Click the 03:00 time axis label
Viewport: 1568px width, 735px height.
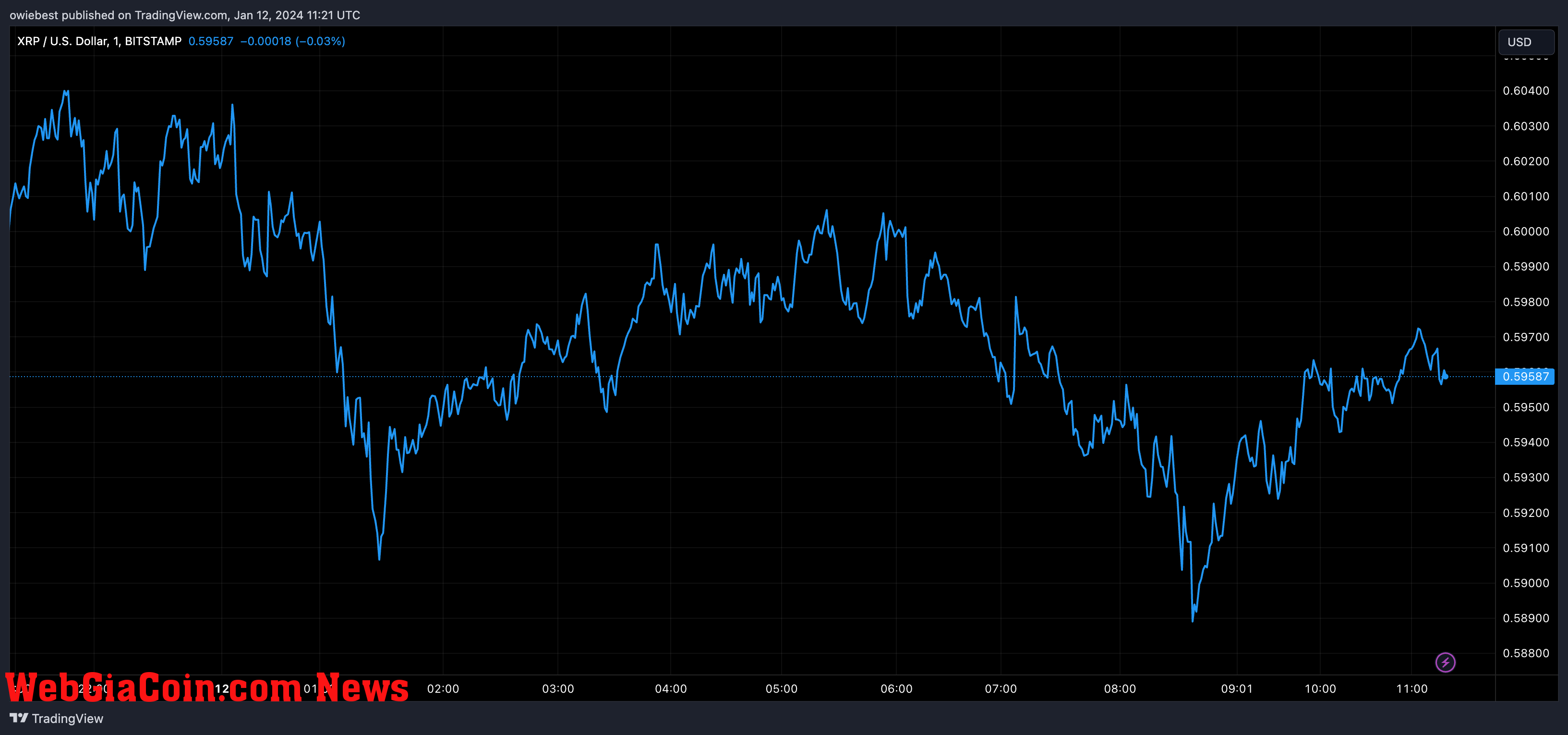click(x=558, y=689)
